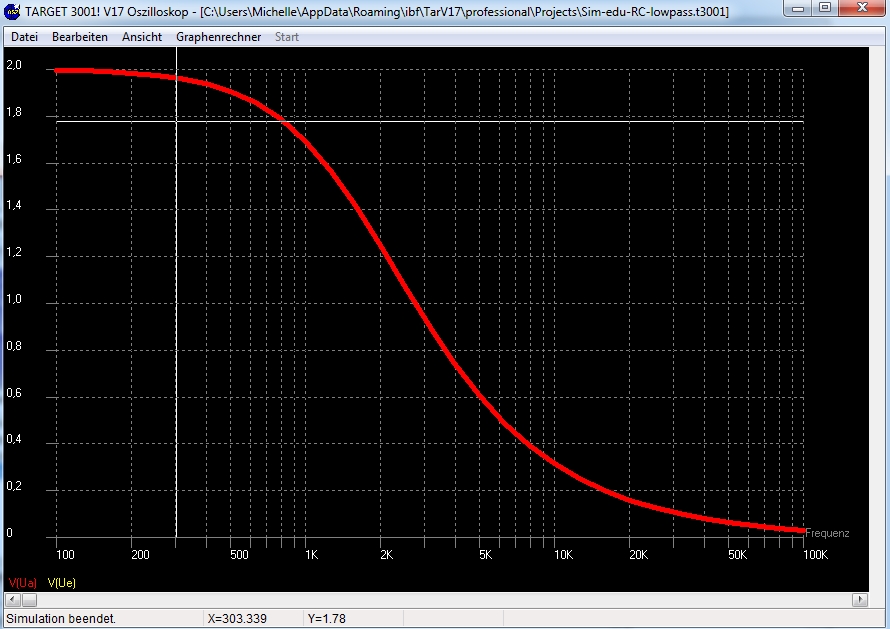Screen dimensions: 890x629
Task: Toggle the red V(Ua) signal legend
Action: pos(23,582)
